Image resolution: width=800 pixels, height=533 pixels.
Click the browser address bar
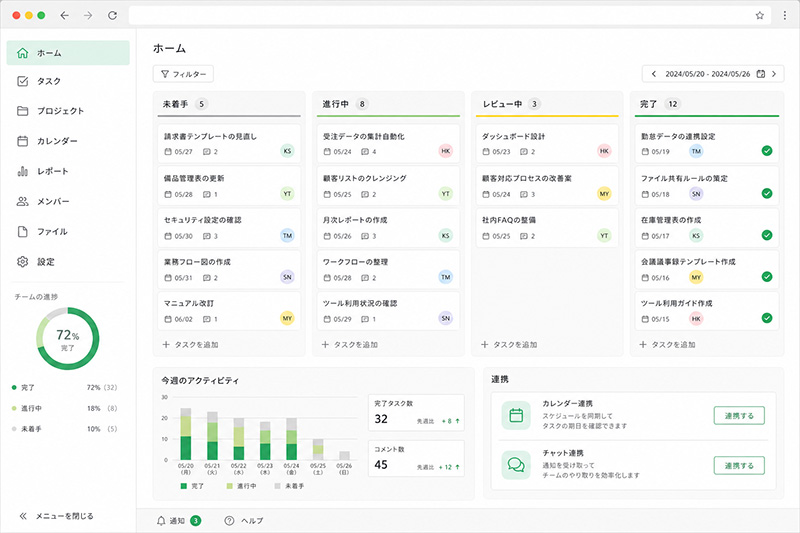pyautogui.click(x=440, y=15)
